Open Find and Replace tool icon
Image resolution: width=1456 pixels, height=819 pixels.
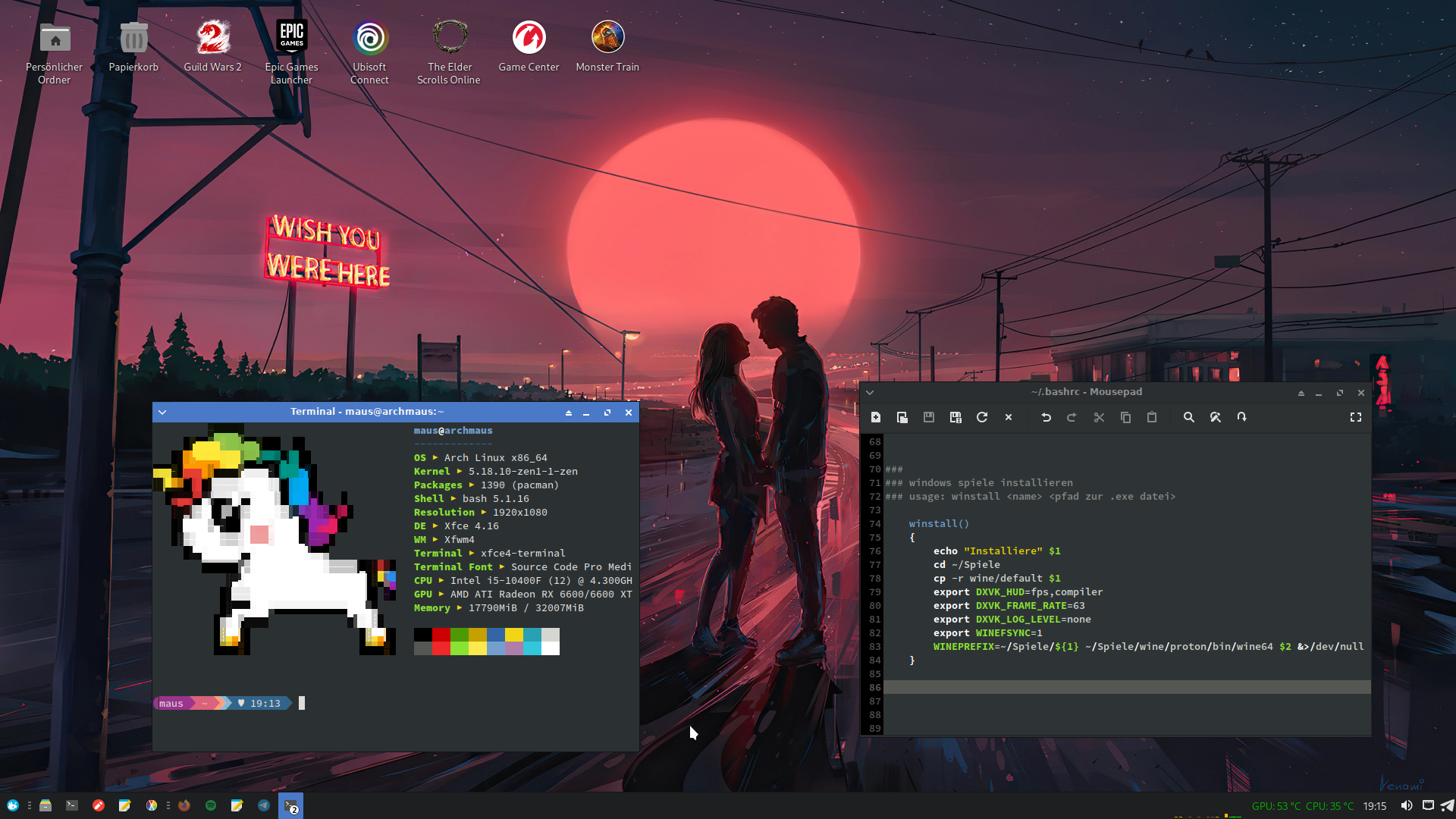pyautogui.click(x=1215, y=417)
